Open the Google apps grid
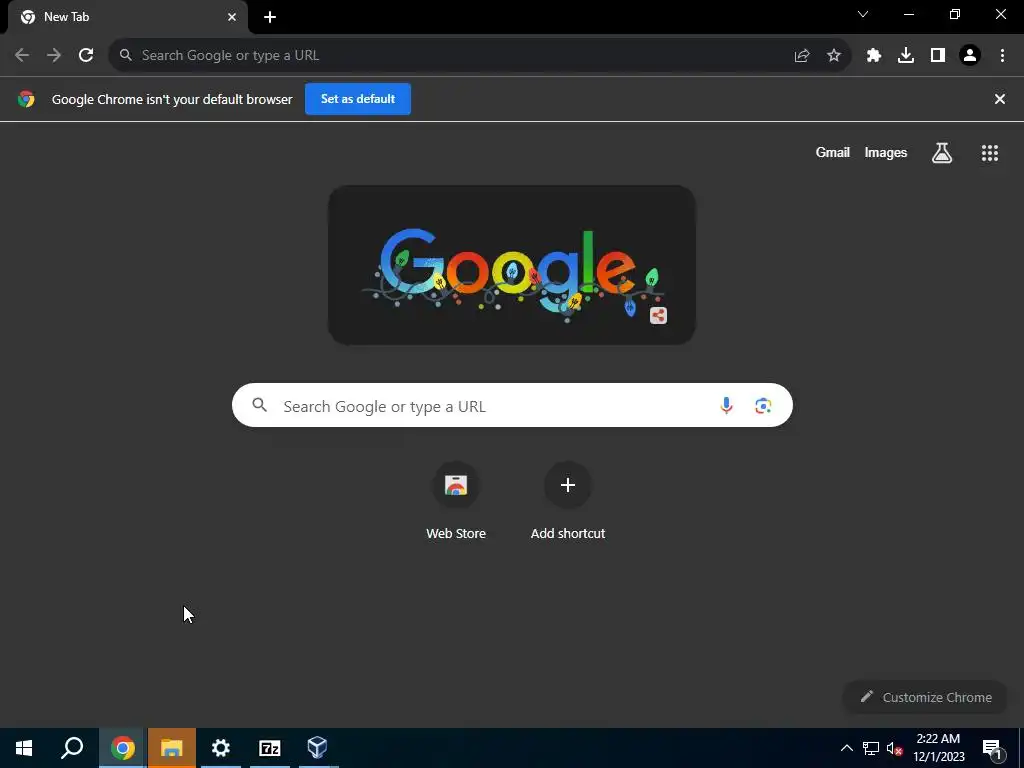Screen dimensions: 1024x768 990,153
